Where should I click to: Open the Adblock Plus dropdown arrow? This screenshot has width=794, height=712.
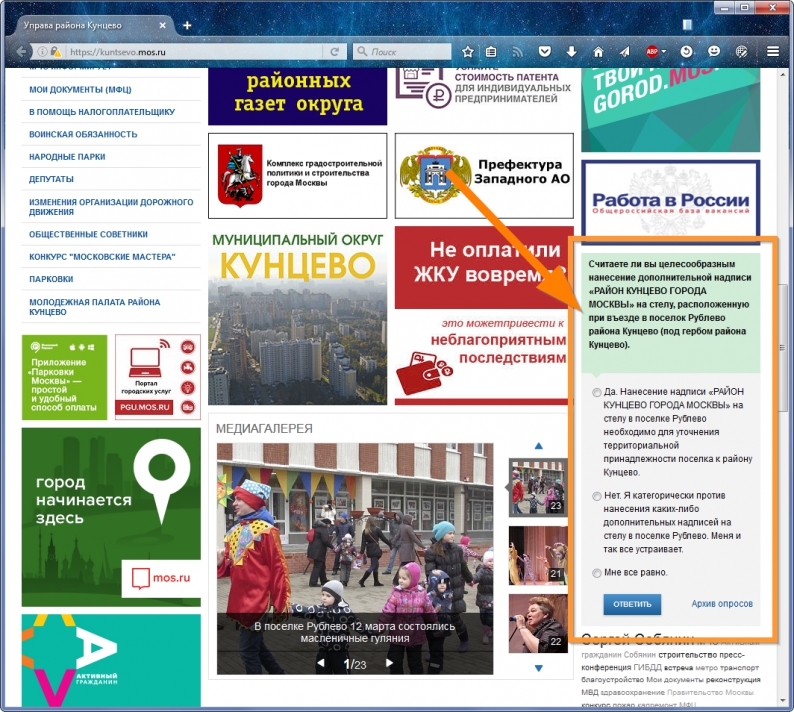click(x=665, y=51)
